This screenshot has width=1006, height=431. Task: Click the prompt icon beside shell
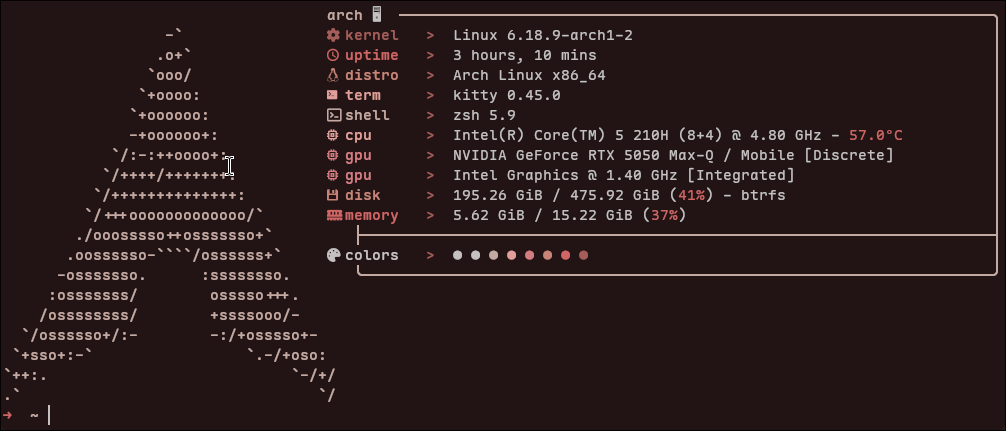pyautogui.click(x=334, y=115)
